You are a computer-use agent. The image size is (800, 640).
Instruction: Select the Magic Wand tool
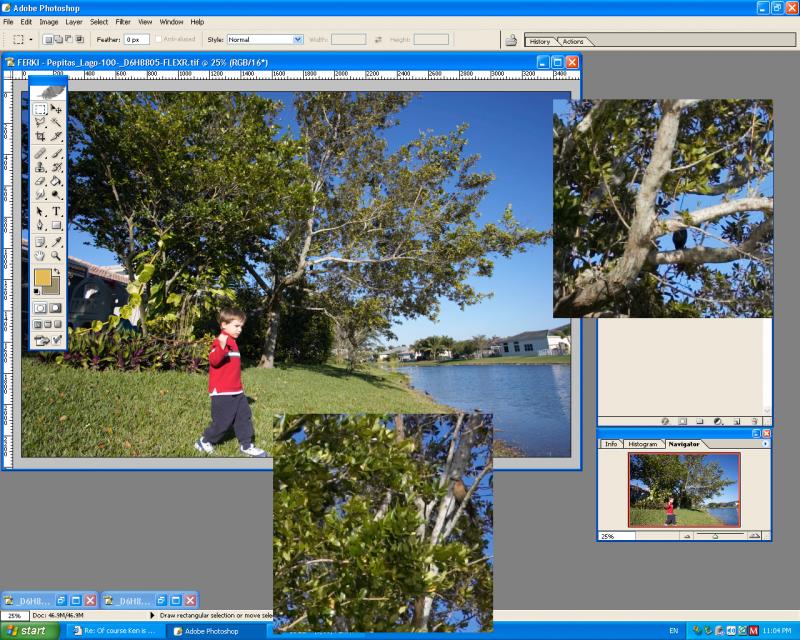[x=56, y=122]
